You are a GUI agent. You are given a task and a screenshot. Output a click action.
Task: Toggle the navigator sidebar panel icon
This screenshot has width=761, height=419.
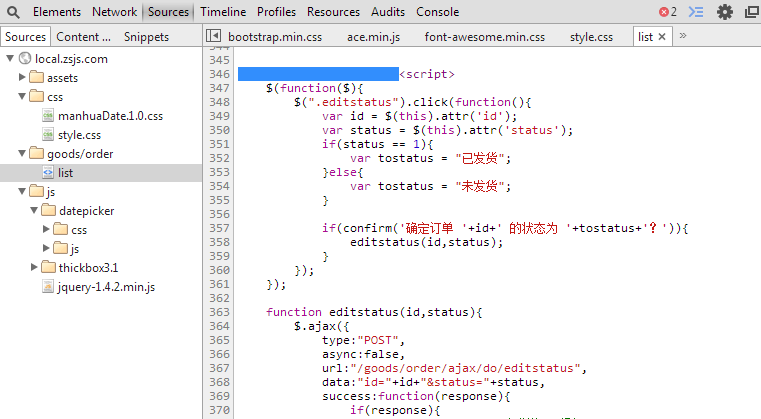[x=214, y=36]
